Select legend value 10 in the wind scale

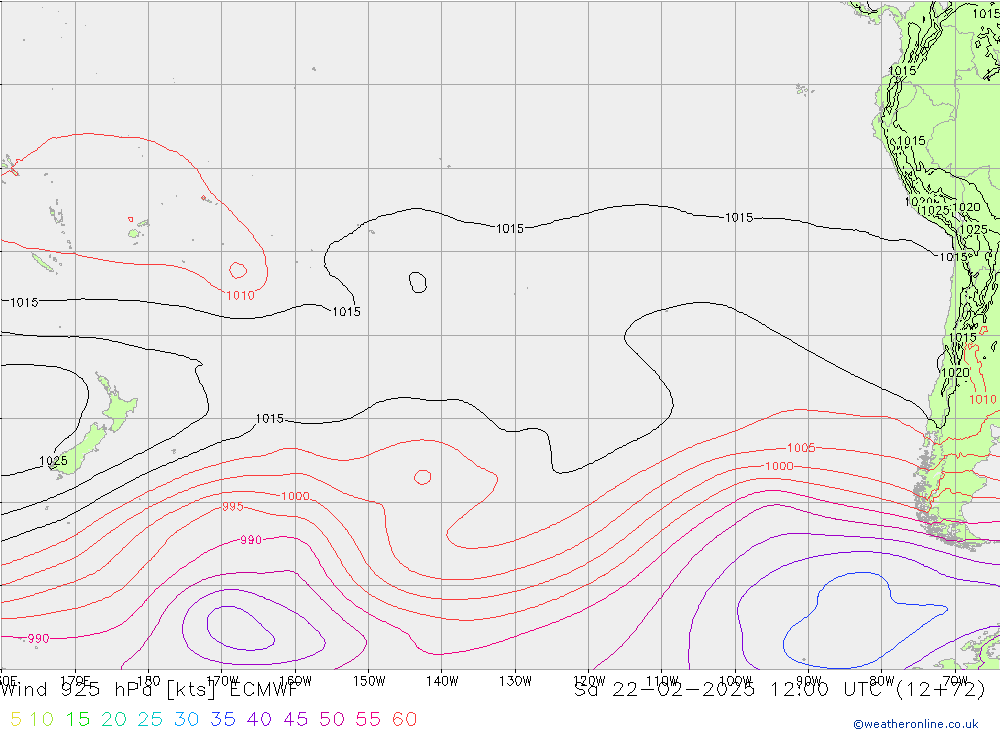coord(41,720)
